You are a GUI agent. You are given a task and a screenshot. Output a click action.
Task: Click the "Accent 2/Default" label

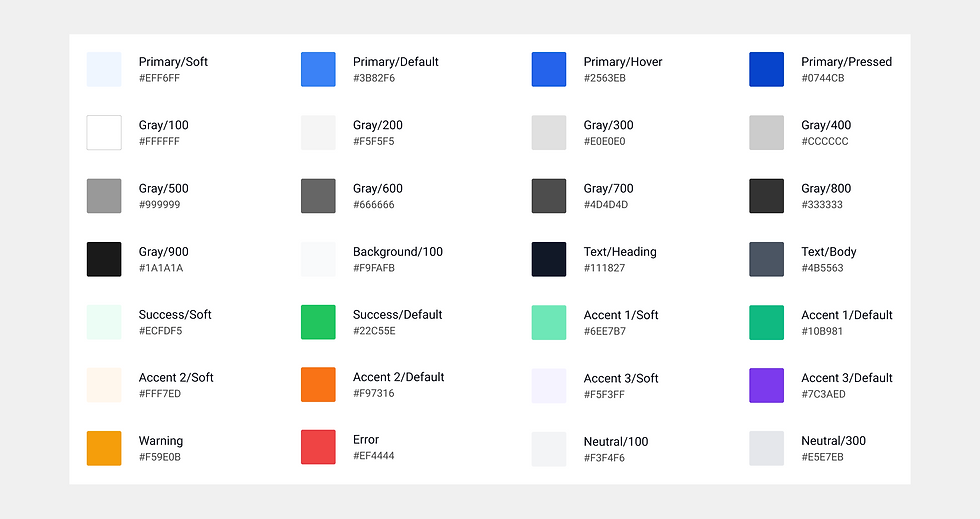(398, 377)
